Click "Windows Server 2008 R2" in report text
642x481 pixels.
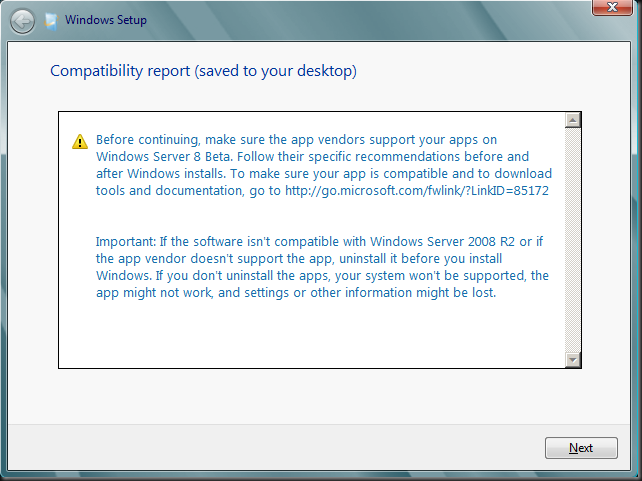pyautogui.click(x=442, y=242)
